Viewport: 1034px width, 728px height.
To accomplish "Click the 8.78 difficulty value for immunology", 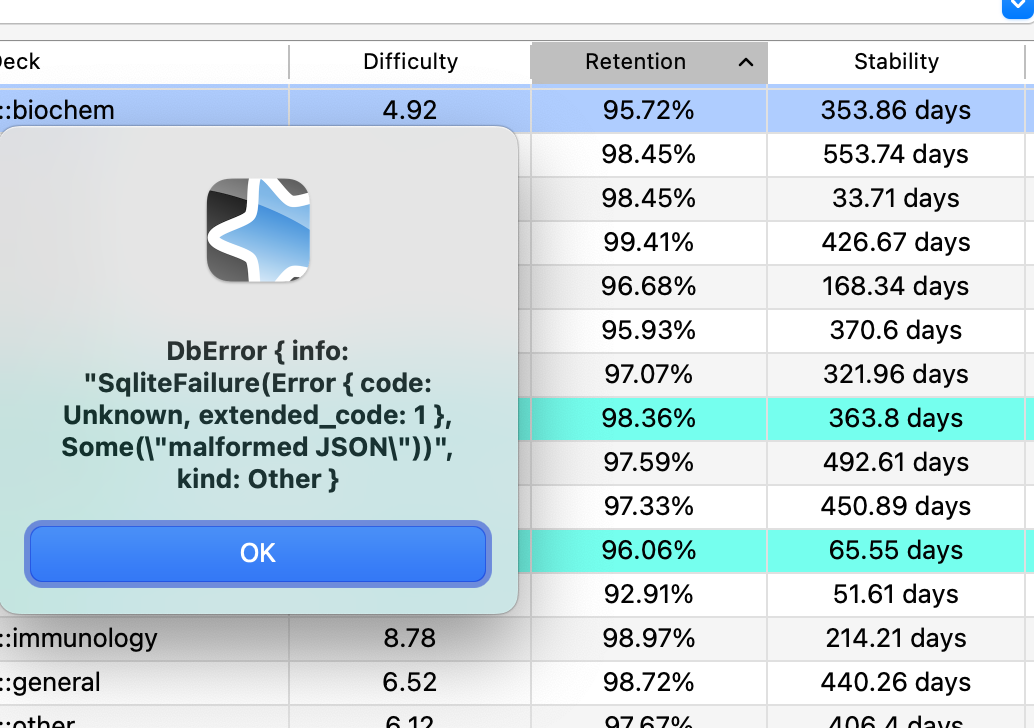I will coord(410,638).
